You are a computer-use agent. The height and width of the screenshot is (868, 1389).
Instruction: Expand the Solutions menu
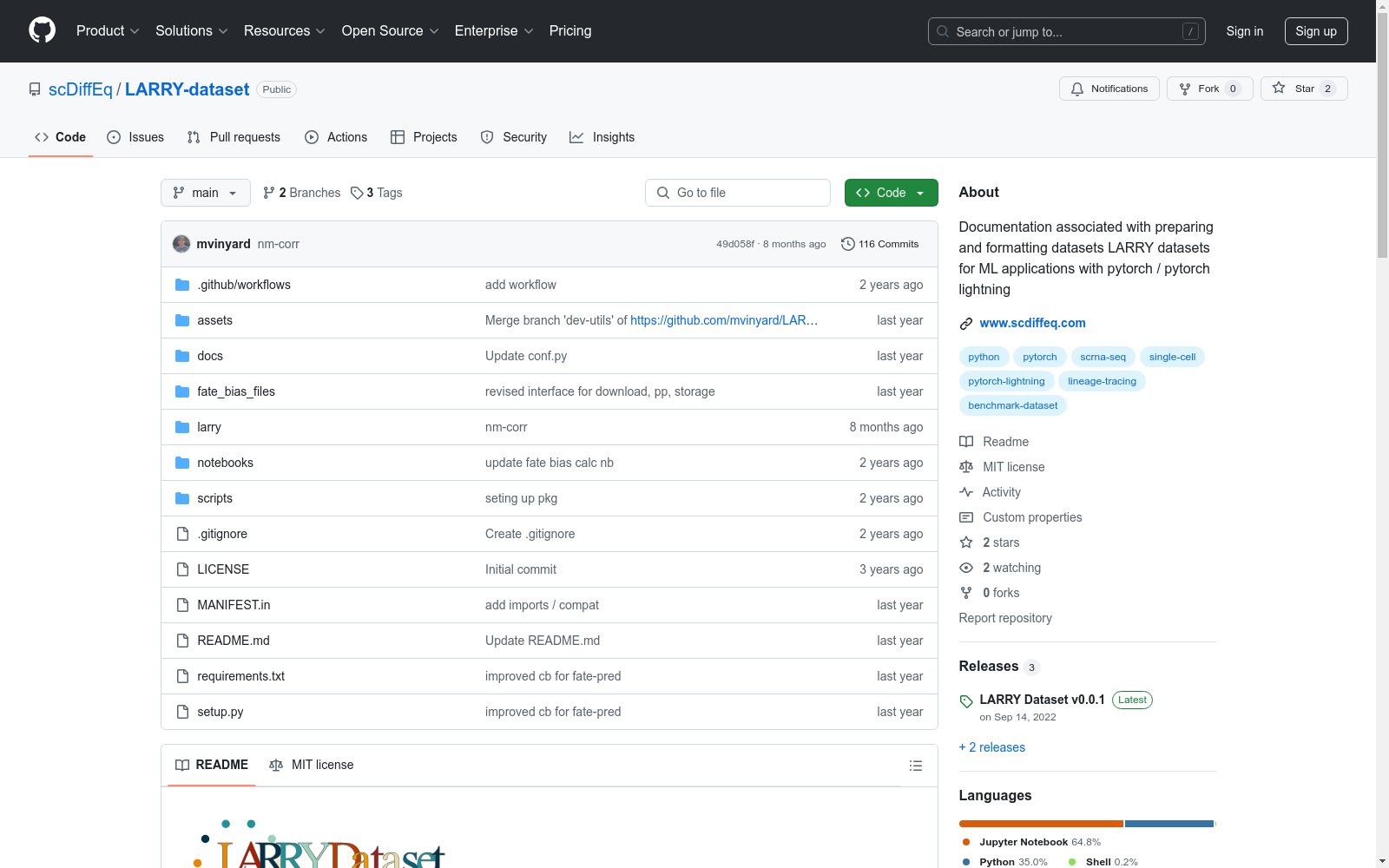(x=192, y=31)
